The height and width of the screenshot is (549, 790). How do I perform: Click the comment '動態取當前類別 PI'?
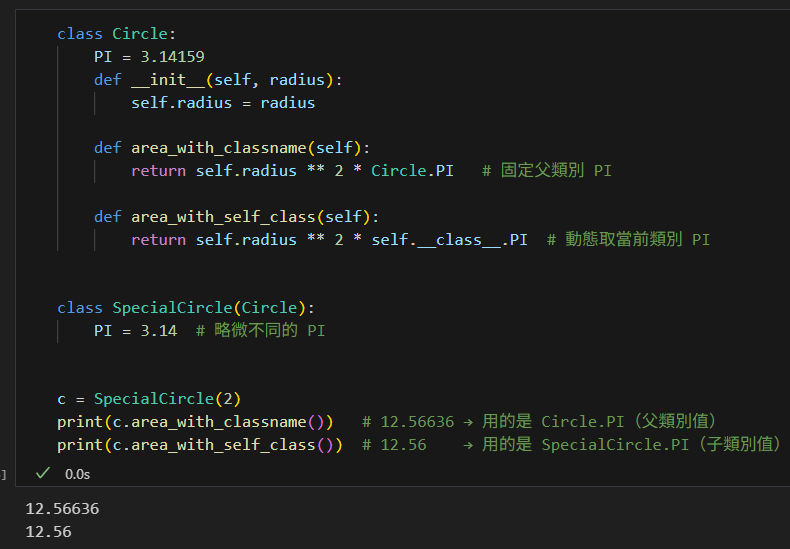(628, 240)
